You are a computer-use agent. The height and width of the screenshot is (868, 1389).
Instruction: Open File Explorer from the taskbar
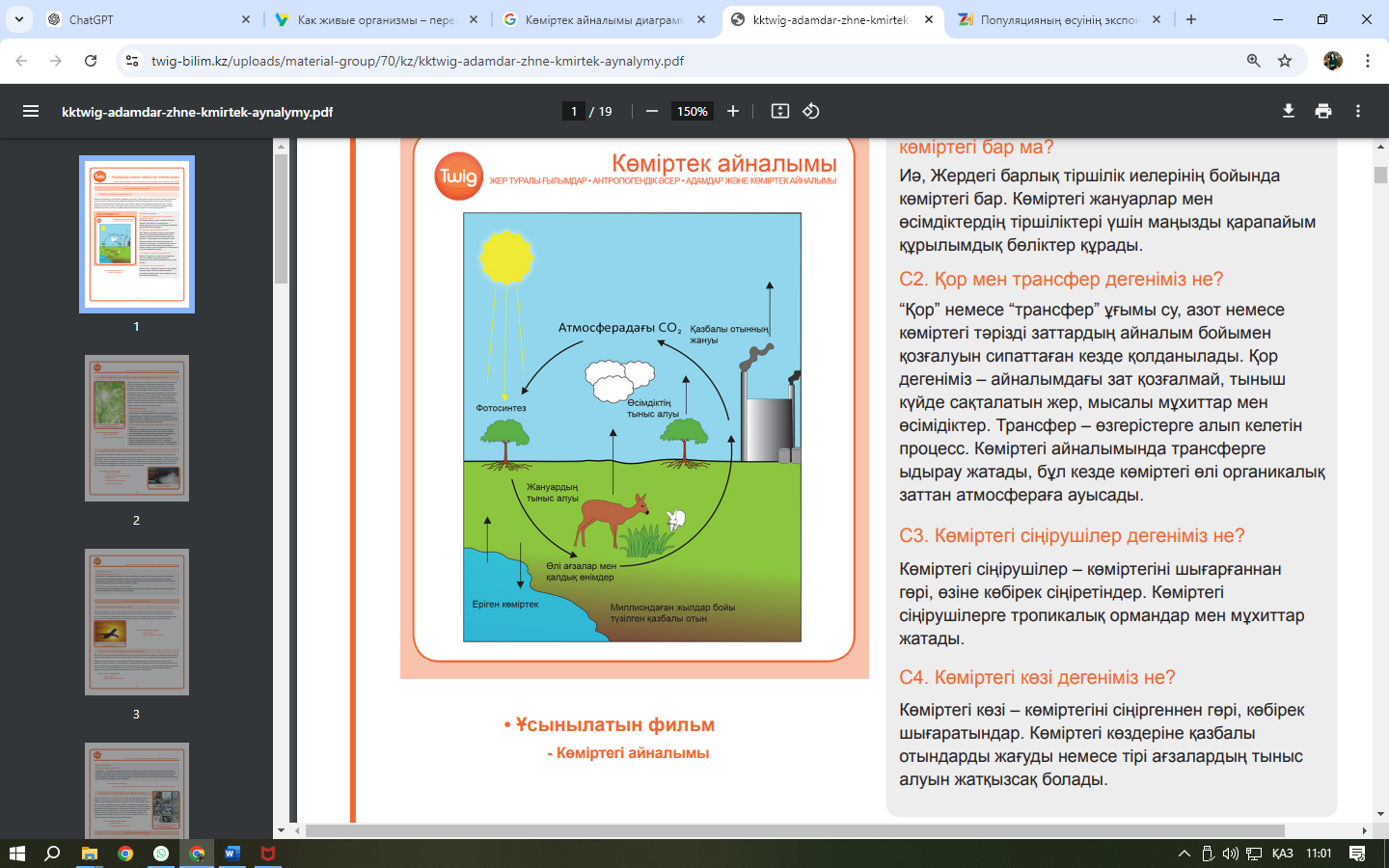pyautogui.click(x=90, y=854)
